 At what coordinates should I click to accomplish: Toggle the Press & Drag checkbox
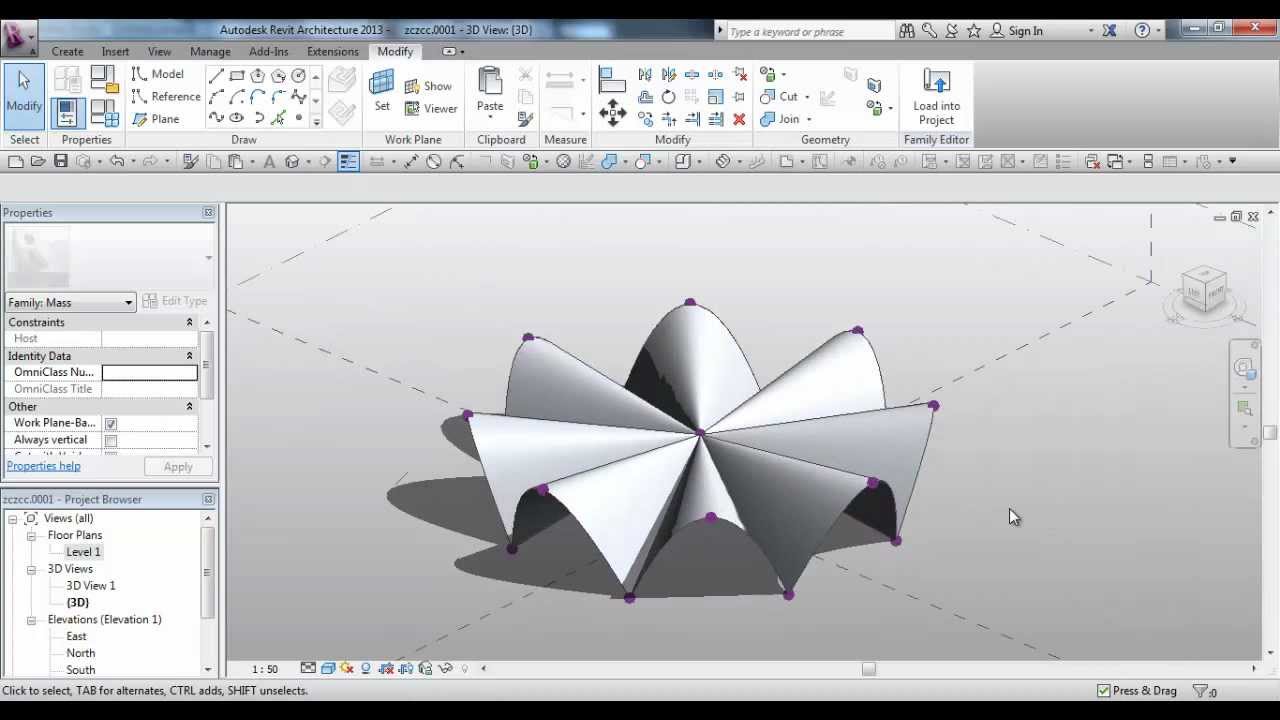pyautogui.click(x=1104, y=691)
